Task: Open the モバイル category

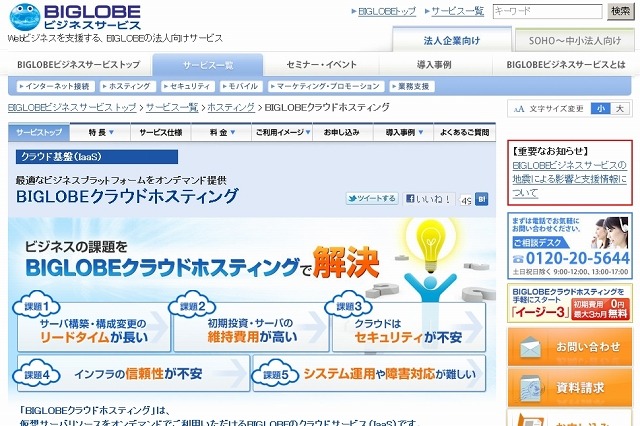Action: tap(241, 86)
